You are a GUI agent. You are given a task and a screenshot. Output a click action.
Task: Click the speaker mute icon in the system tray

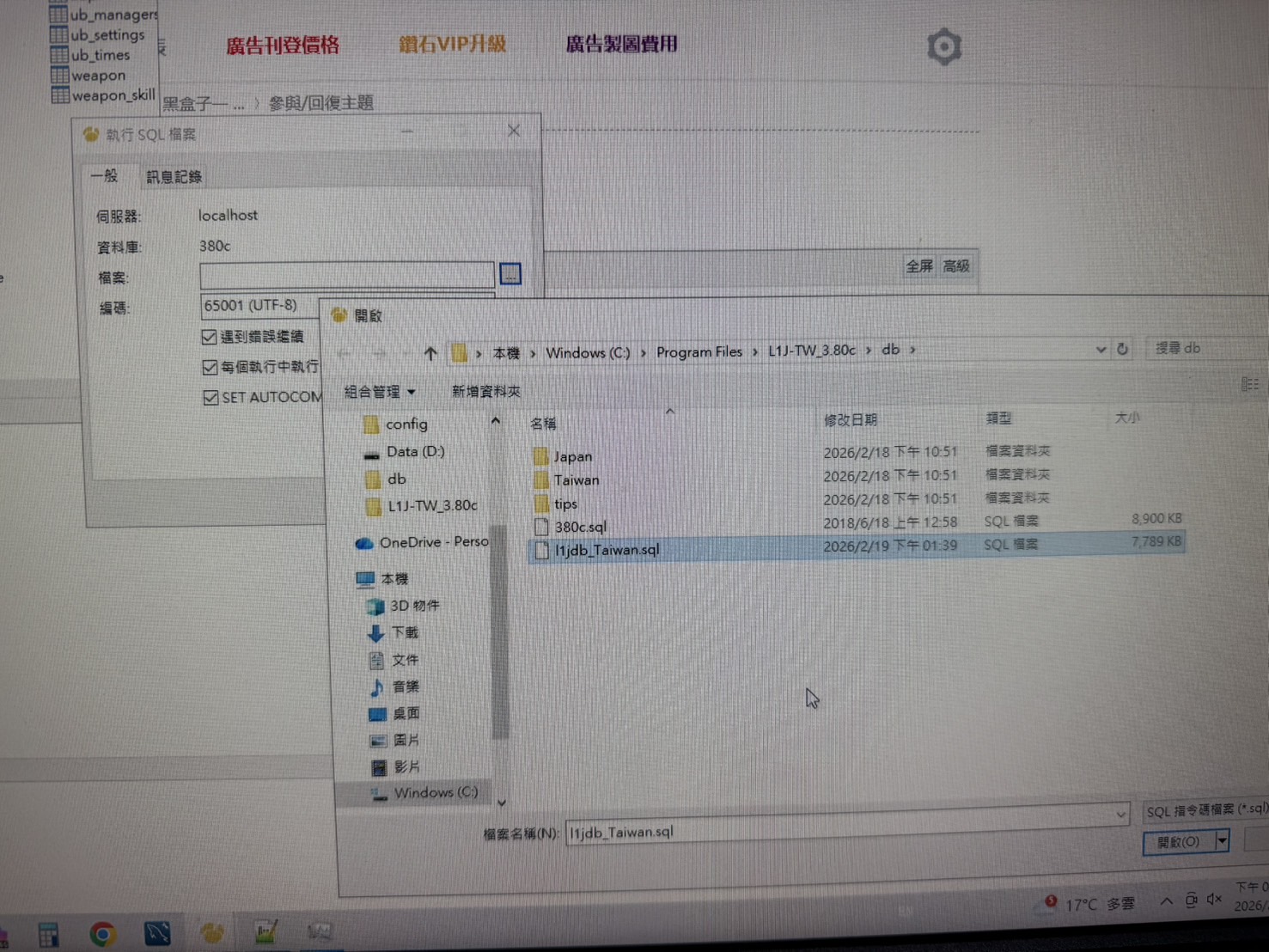1214,899
